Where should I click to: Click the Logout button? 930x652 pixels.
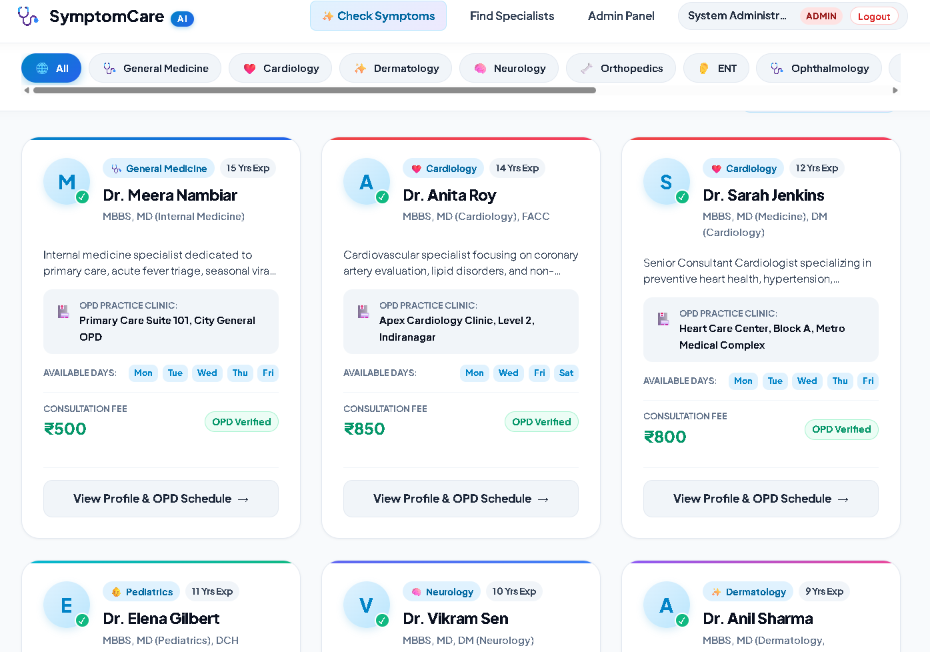[874, 17]
